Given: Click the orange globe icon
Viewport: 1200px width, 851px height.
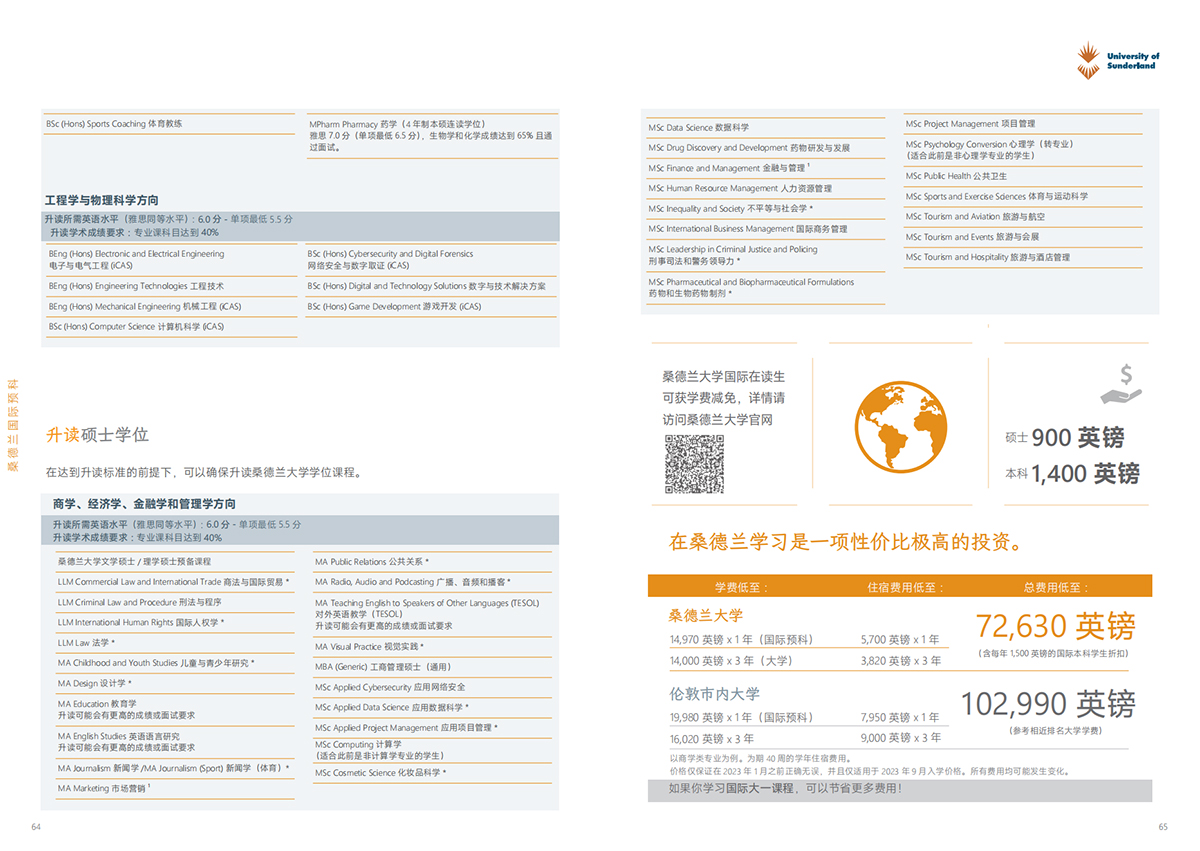Looking at the screenshot, I should click(x=900, y=427).
